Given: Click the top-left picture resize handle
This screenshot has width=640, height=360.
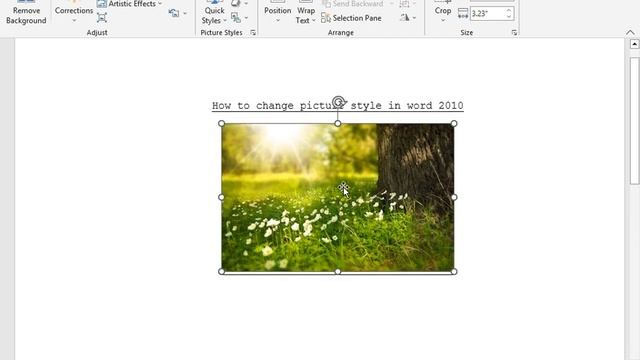Looking at the screenshot, I should (x=221, y=123).
